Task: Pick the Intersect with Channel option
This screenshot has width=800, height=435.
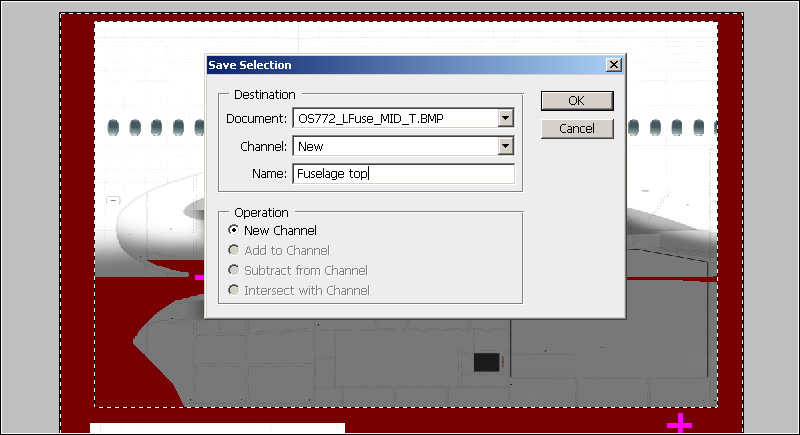Action: (234, 291)
